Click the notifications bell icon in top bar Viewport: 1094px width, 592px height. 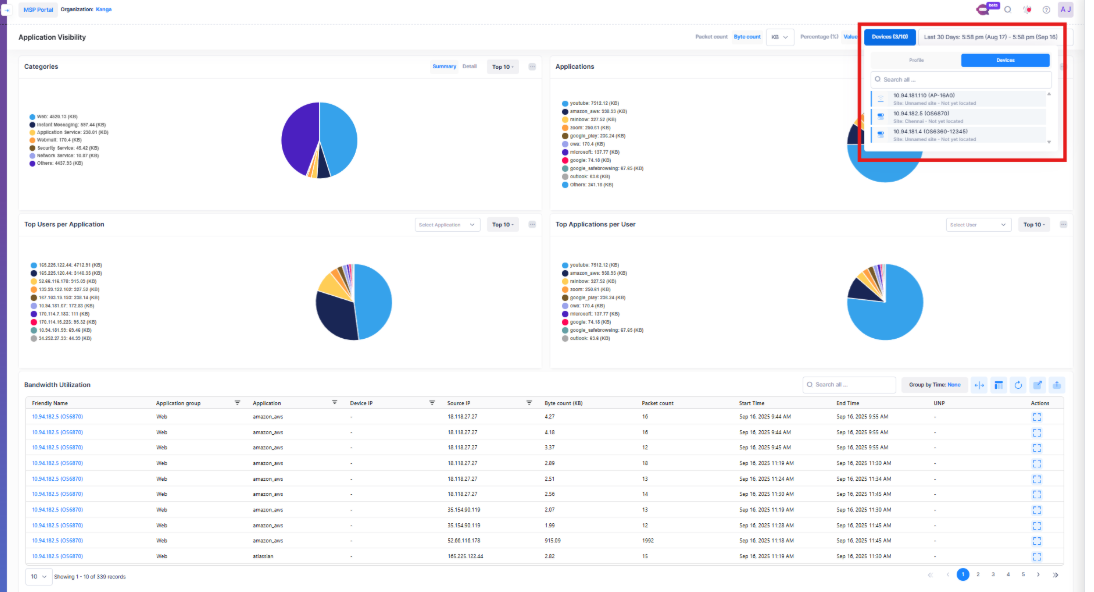click(1025, 9)
